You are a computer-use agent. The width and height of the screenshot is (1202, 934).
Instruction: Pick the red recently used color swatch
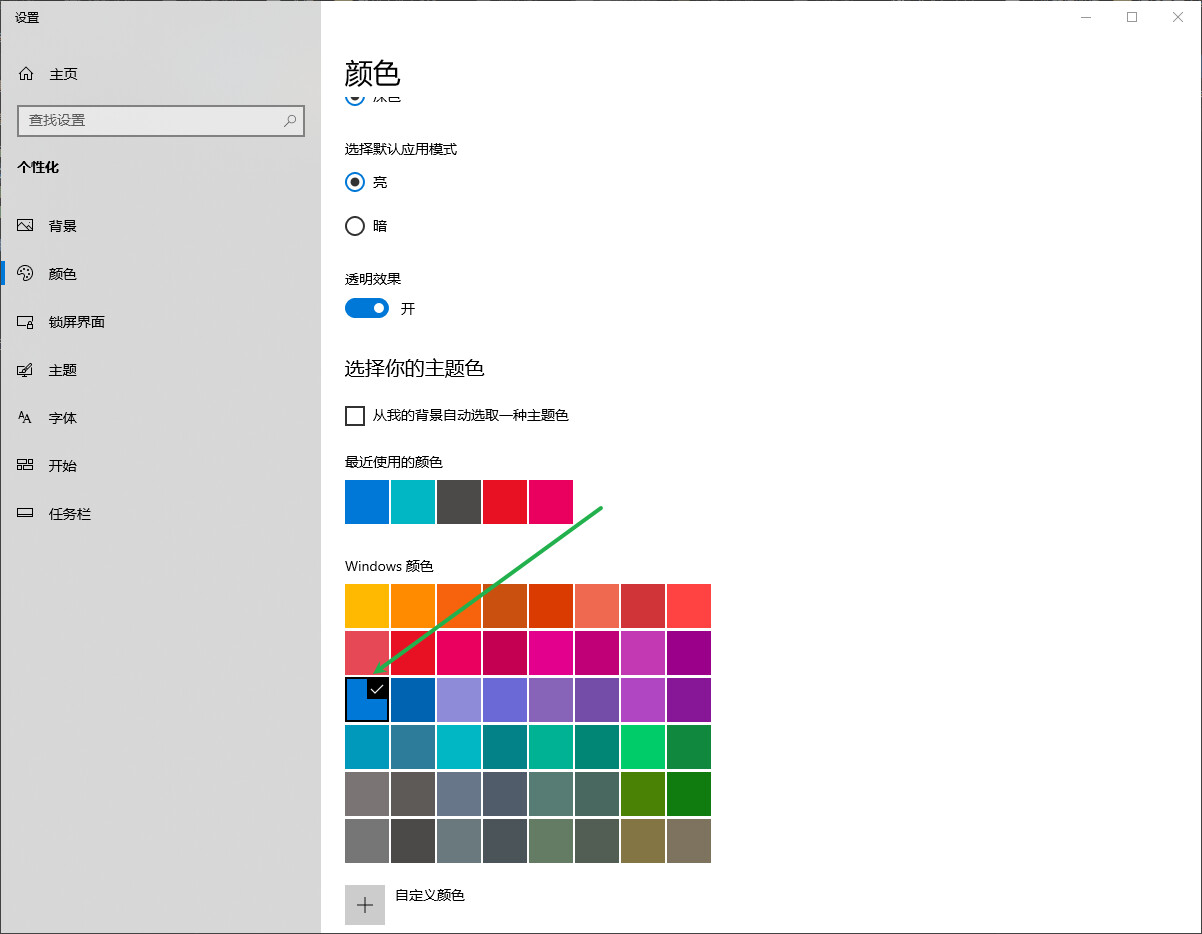[x=505, y=502]
